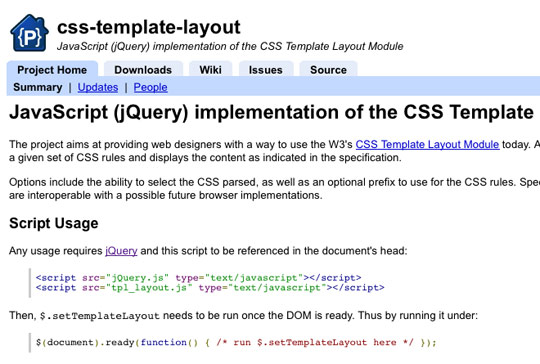540x364 pixels.
Task: Open the People link
Action: (150, 87)
